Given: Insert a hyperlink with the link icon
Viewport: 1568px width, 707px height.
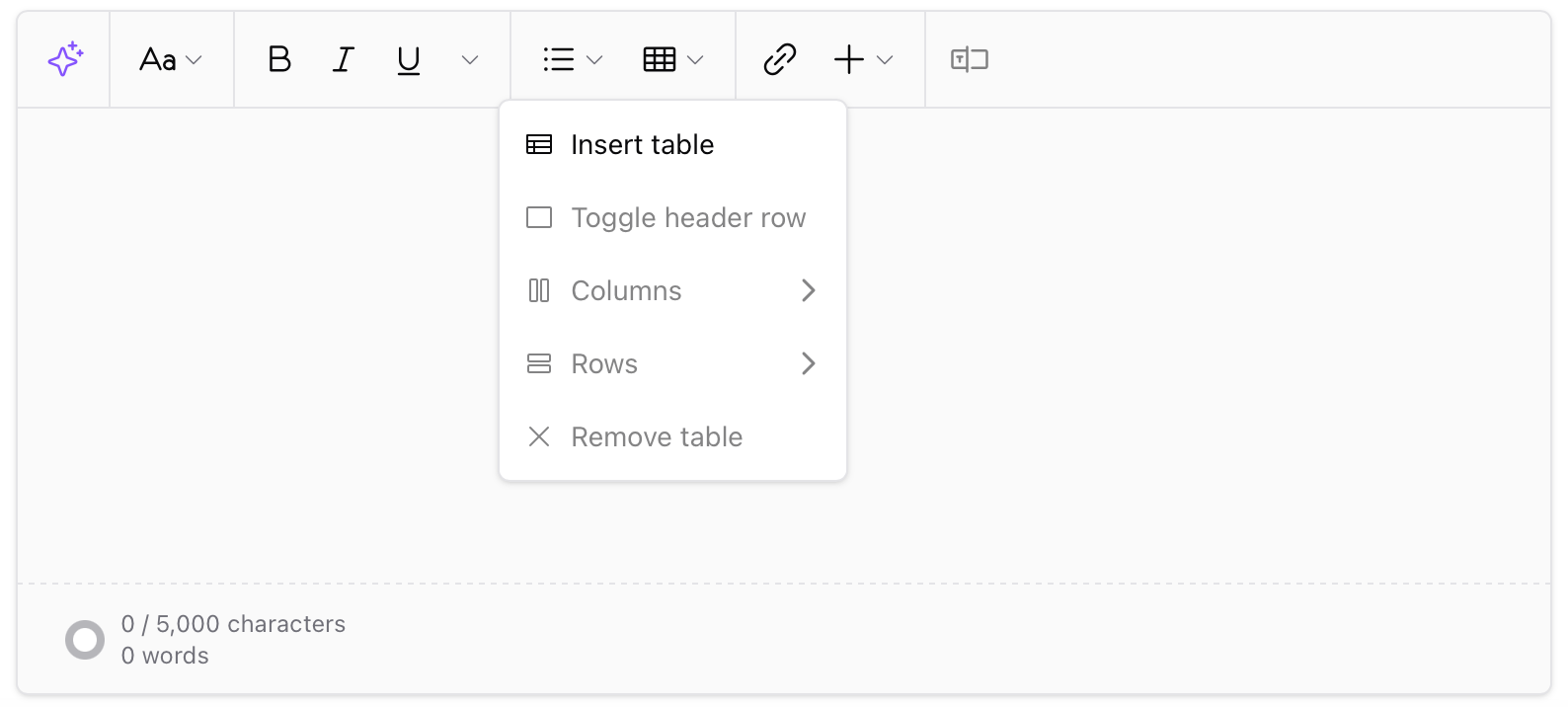Looking at the screenshot, I should pos(780,59).
